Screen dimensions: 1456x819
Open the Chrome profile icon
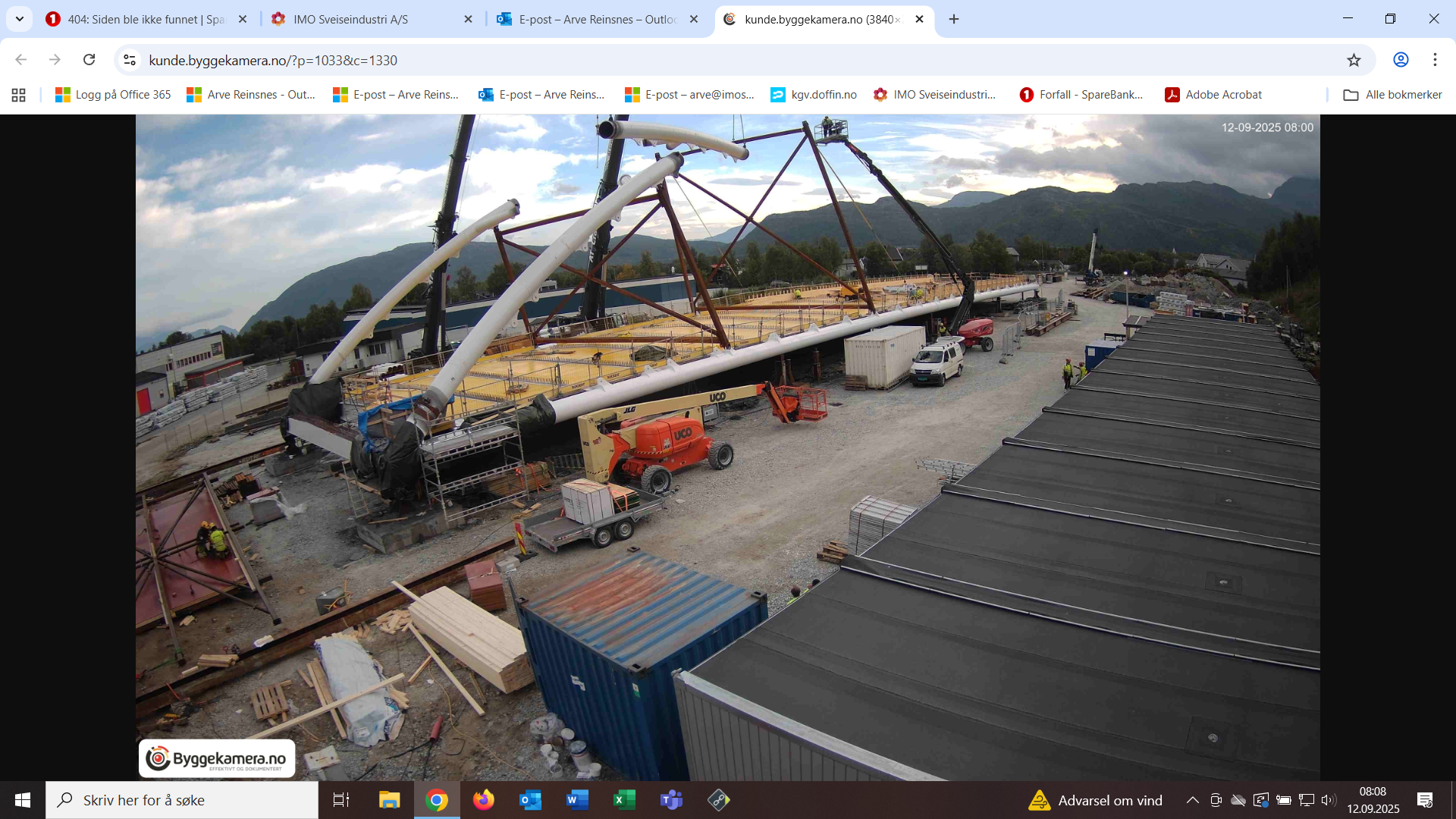click(1401, 60)
